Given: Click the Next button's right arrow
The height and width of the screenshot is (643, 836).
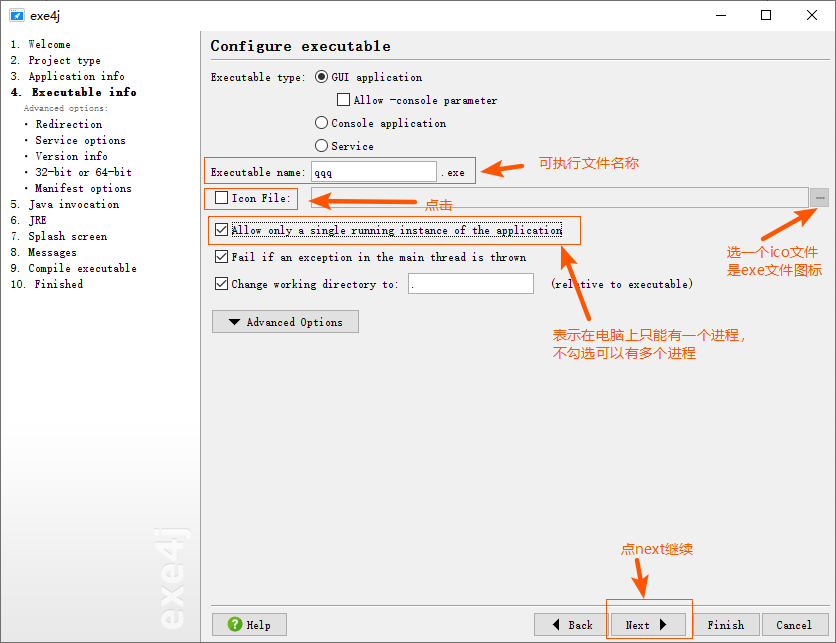Looking at the screenshot, I should click(663, 624).
